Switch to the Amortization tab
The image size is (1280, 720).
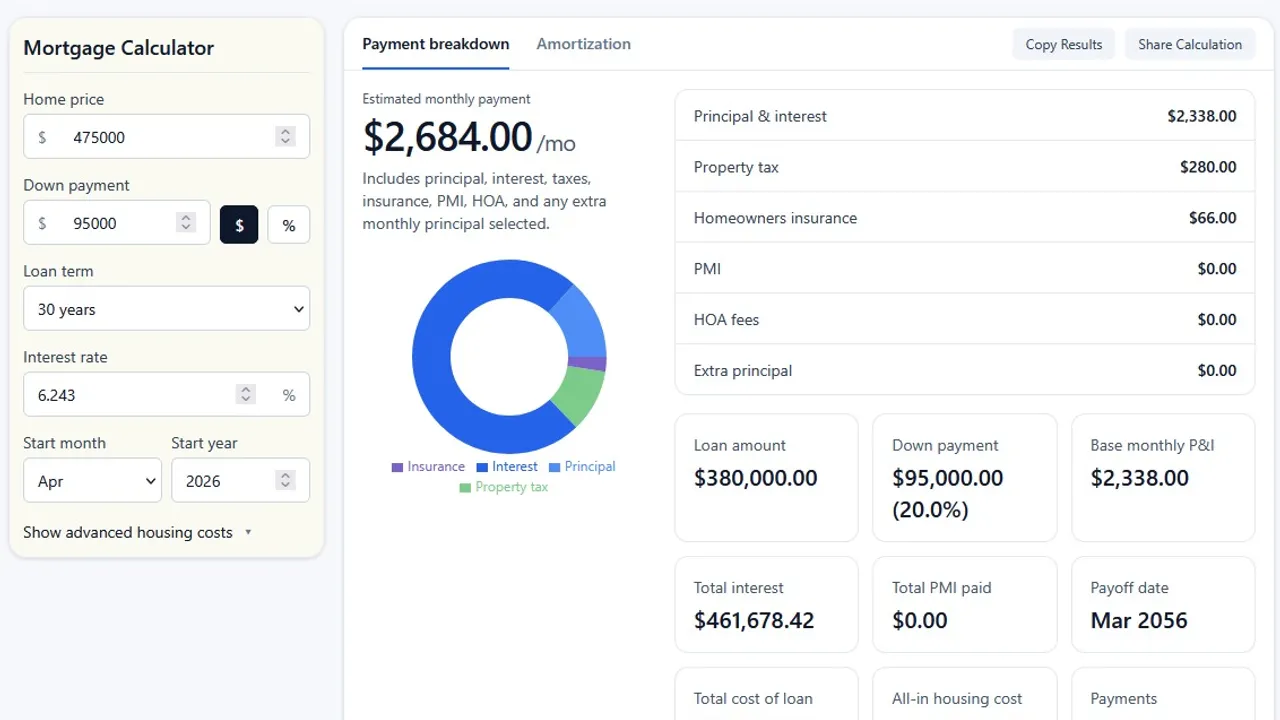coord(584,44)
